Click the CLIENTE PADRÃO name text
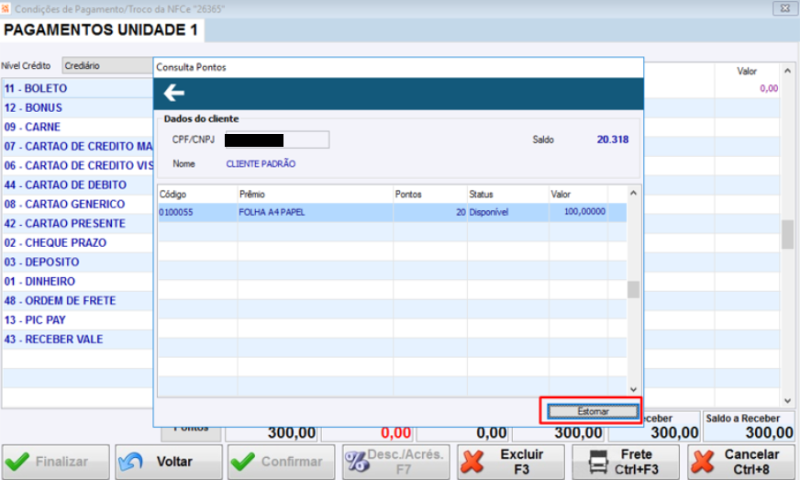The image size is (800, 480). click(261, 164)
